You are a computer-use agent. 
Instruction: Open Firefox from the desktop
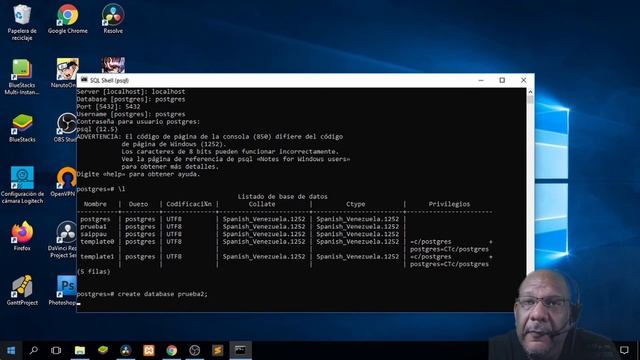22,236
